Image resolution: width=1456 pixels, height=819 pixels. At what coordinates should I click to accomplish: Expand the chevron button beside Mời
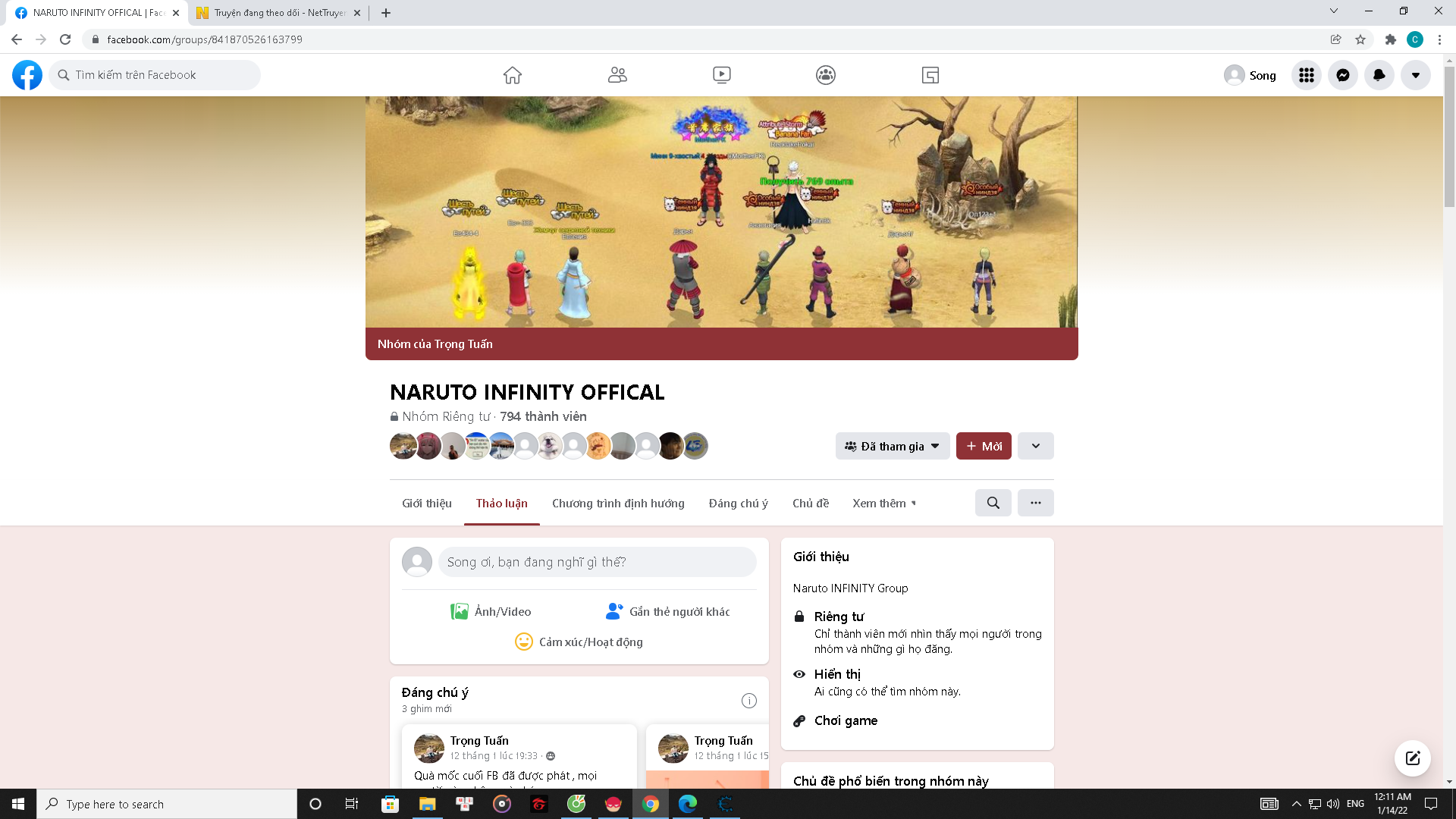point(1036,446)
